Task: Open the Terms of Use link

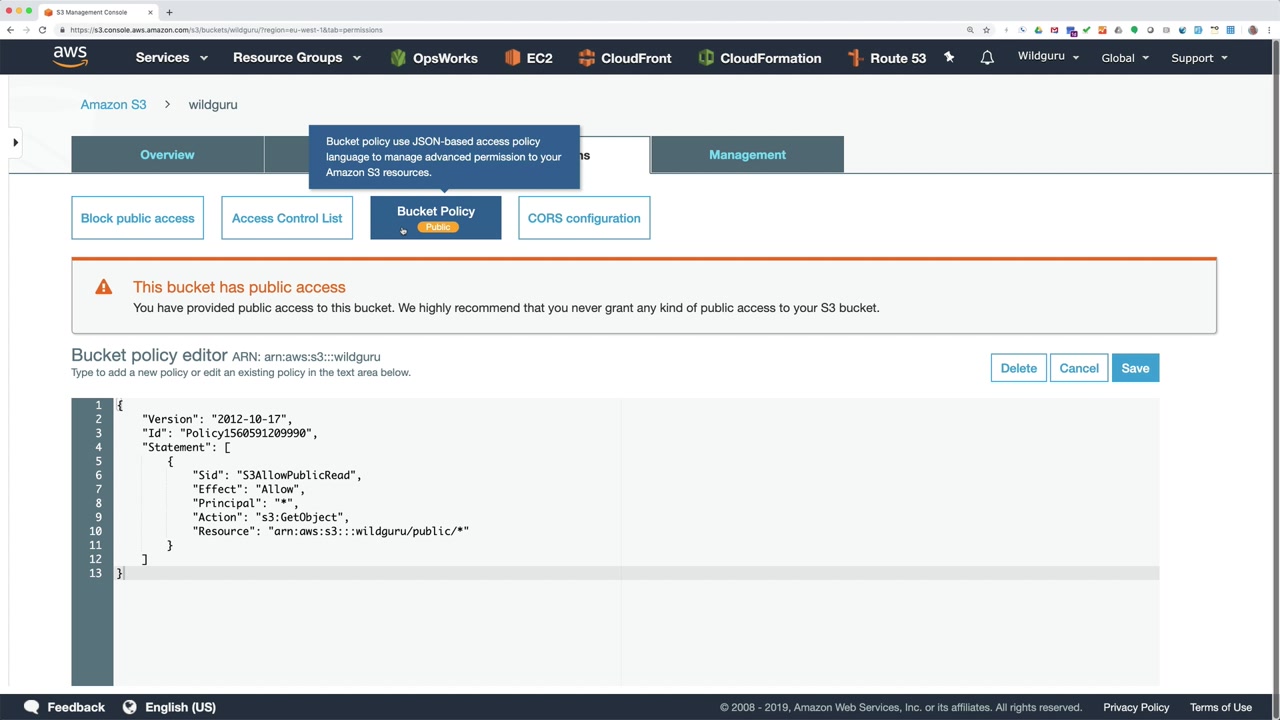Action: pos(1221,707)
